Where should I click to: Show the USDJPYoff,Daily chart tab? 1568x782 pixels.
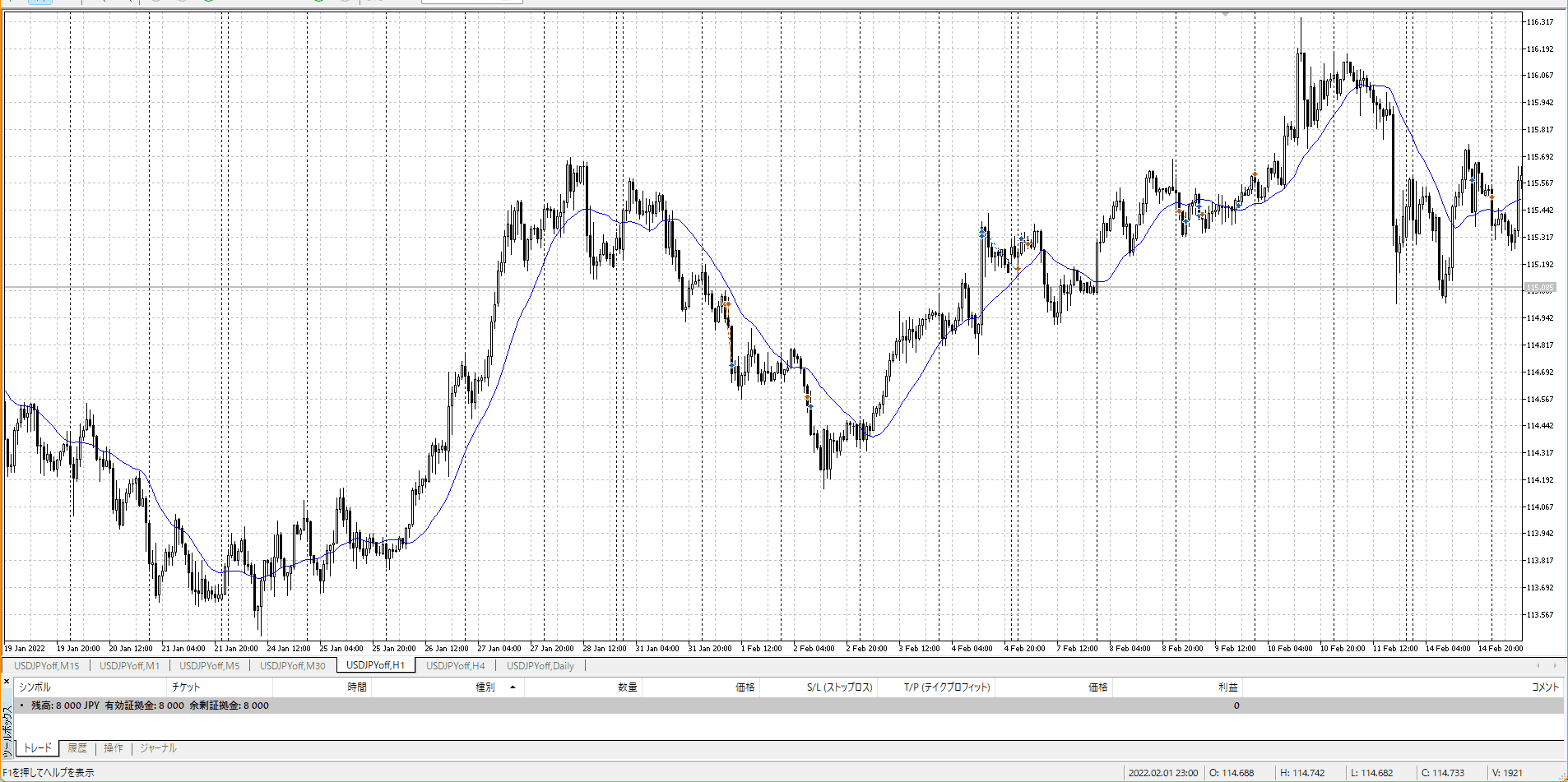(x=540, y=666)
